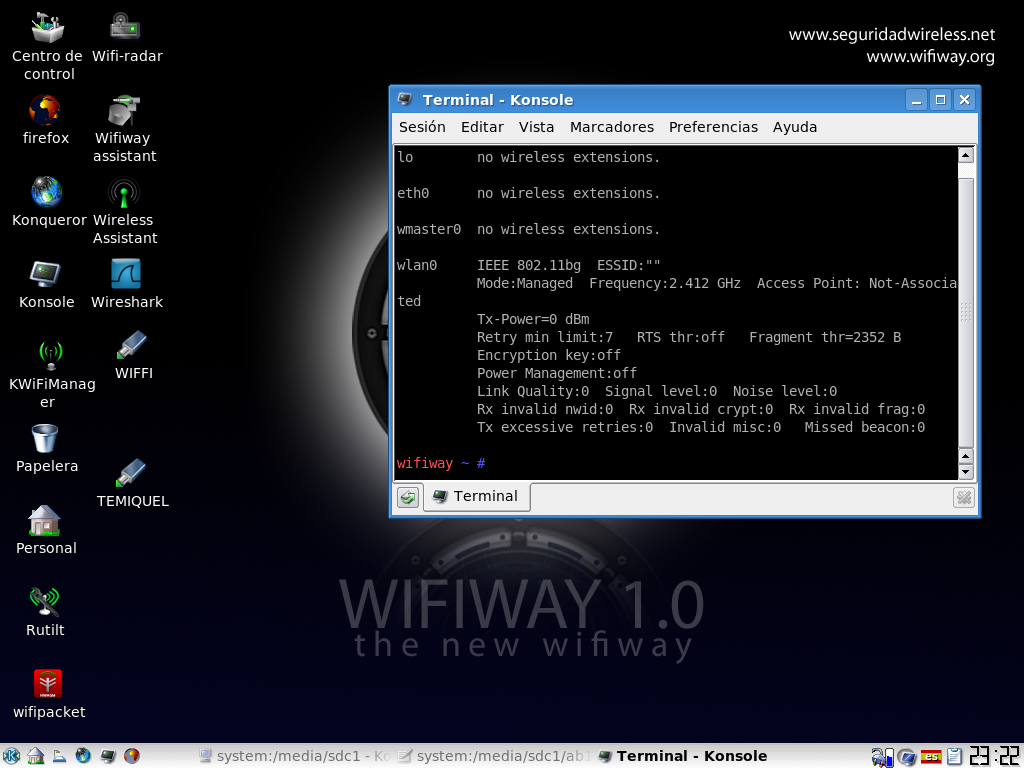Click the wifiway shell prompt line
1024x768 pixels.
pos(441,463)
